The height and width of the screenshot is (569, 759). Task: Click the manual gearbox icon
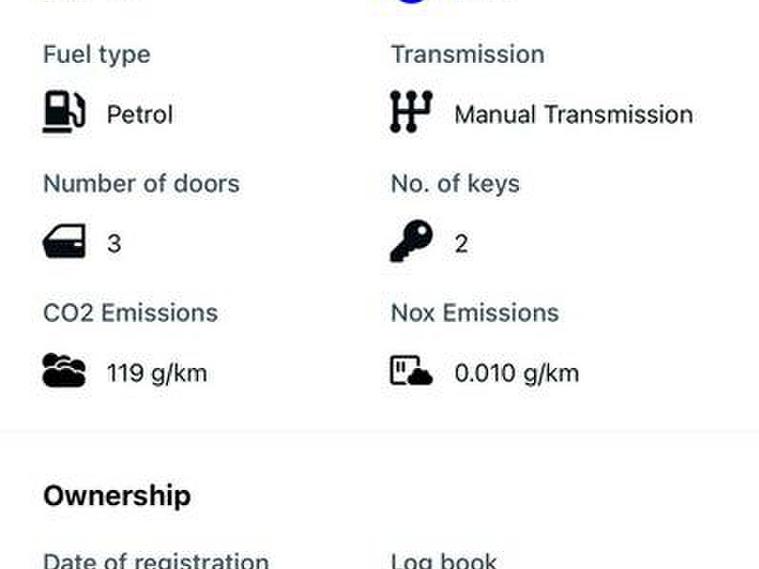(x=411, y=113)
